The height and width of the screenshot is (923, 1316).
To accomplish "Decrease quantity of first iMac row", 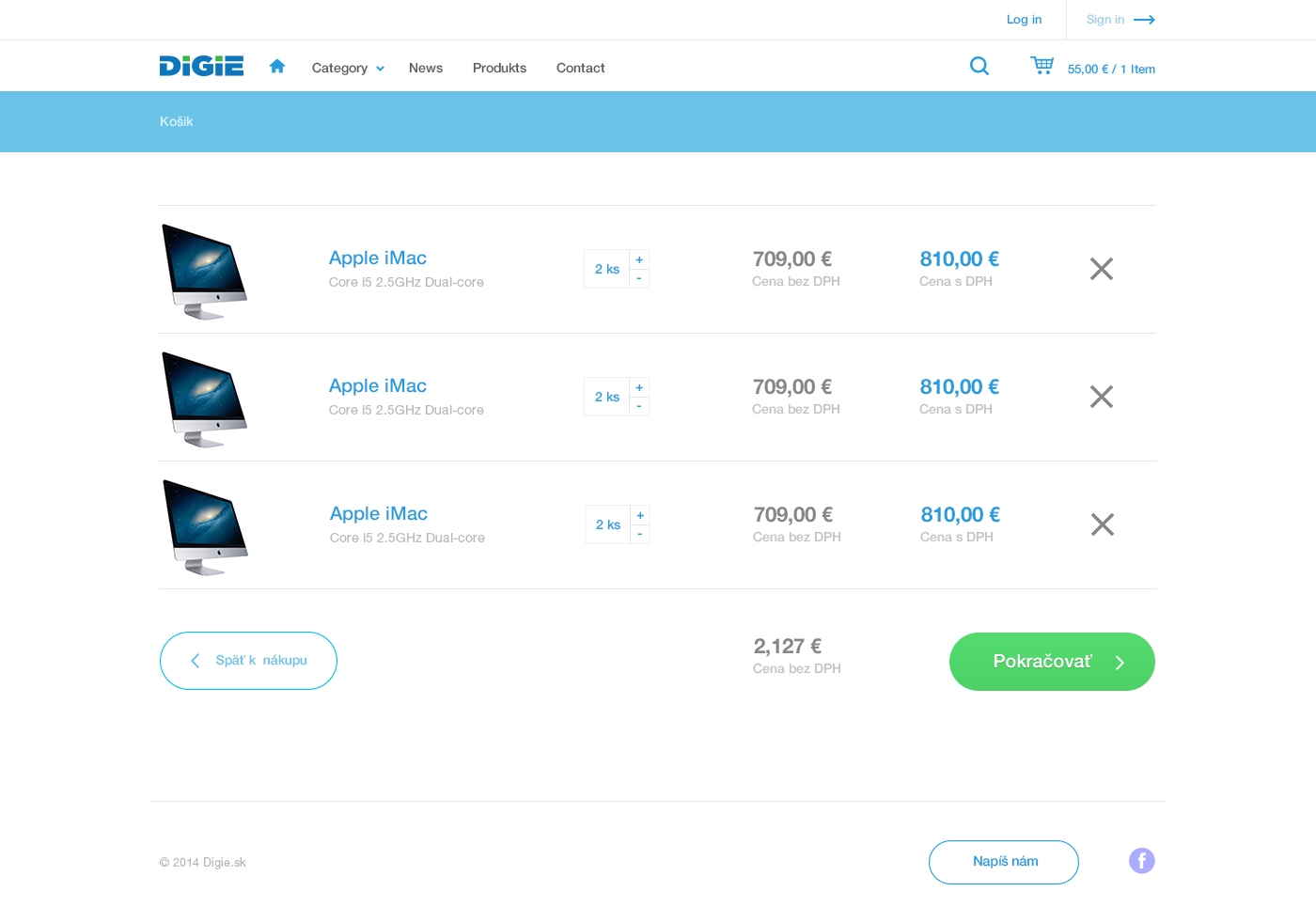I will point(639,278).
